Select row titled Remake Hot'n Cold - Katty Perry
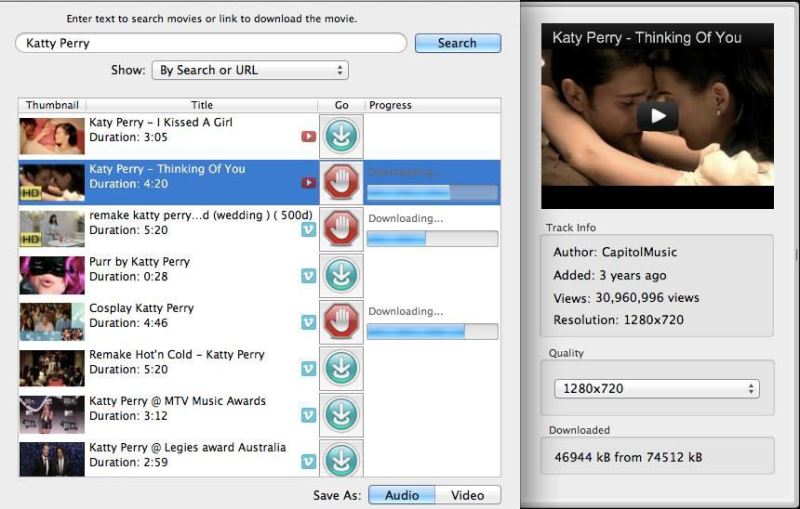This screenshot has height=509, width=800. click(177, 354)
